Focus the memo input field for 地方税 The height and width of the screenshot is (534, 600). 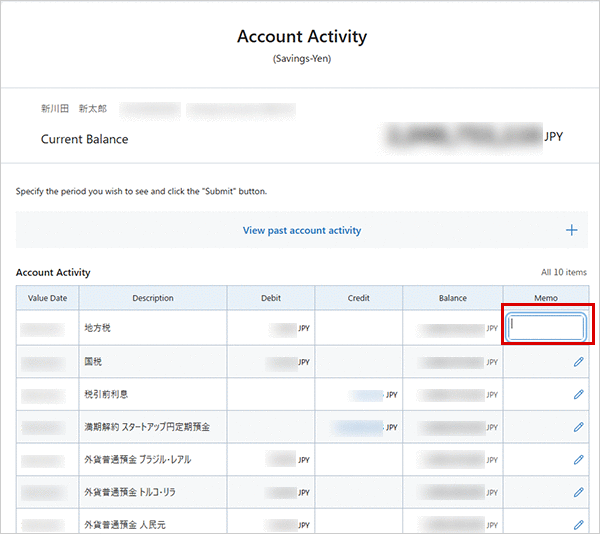(546, 327)
